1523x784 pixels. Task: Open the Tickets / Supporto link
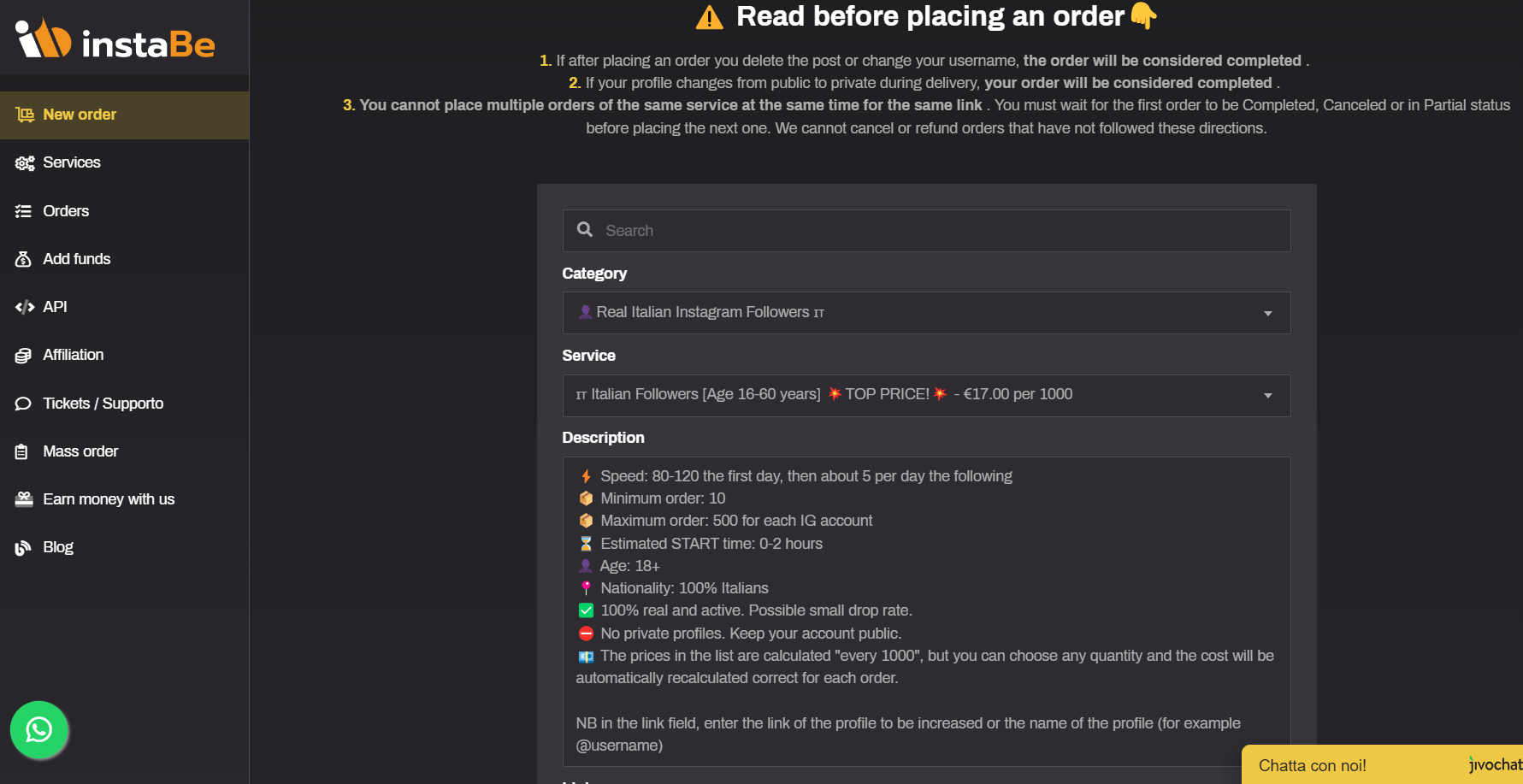[103, 404]
